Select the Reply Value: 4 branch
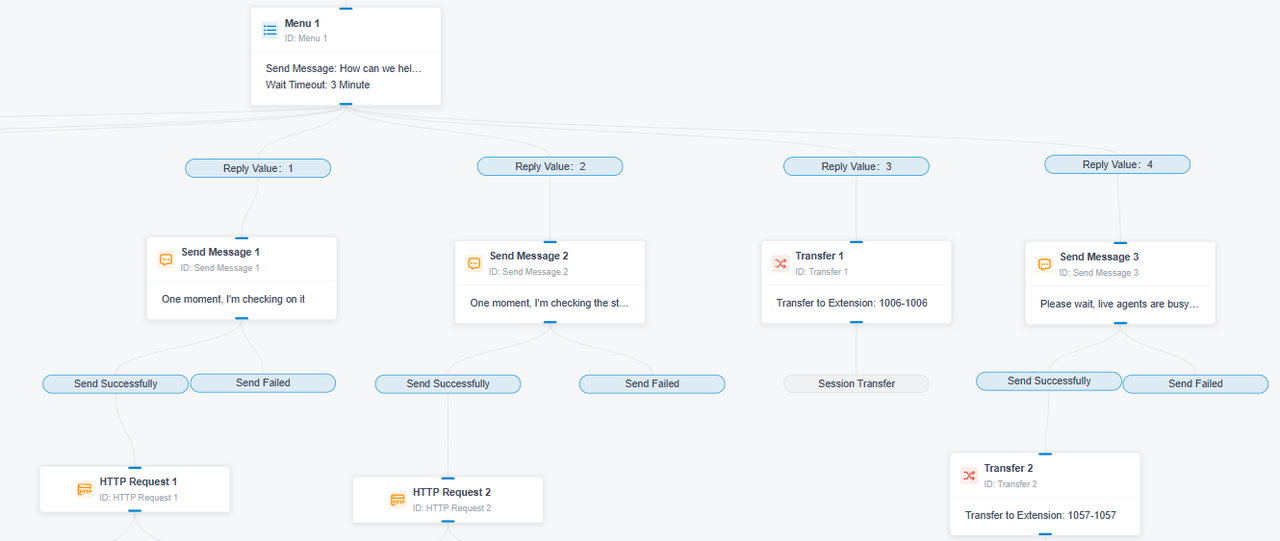This screenshot has width=1280, height=541. (x=1117, y=164)
